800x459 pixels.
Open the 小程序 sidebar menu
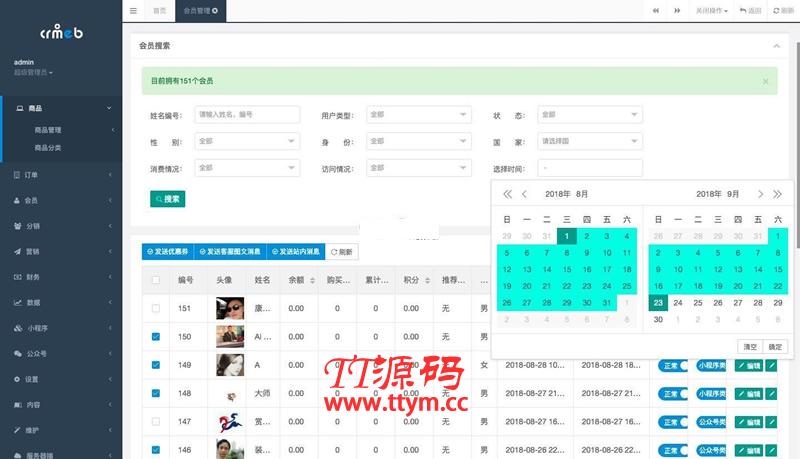click(61, 328)
